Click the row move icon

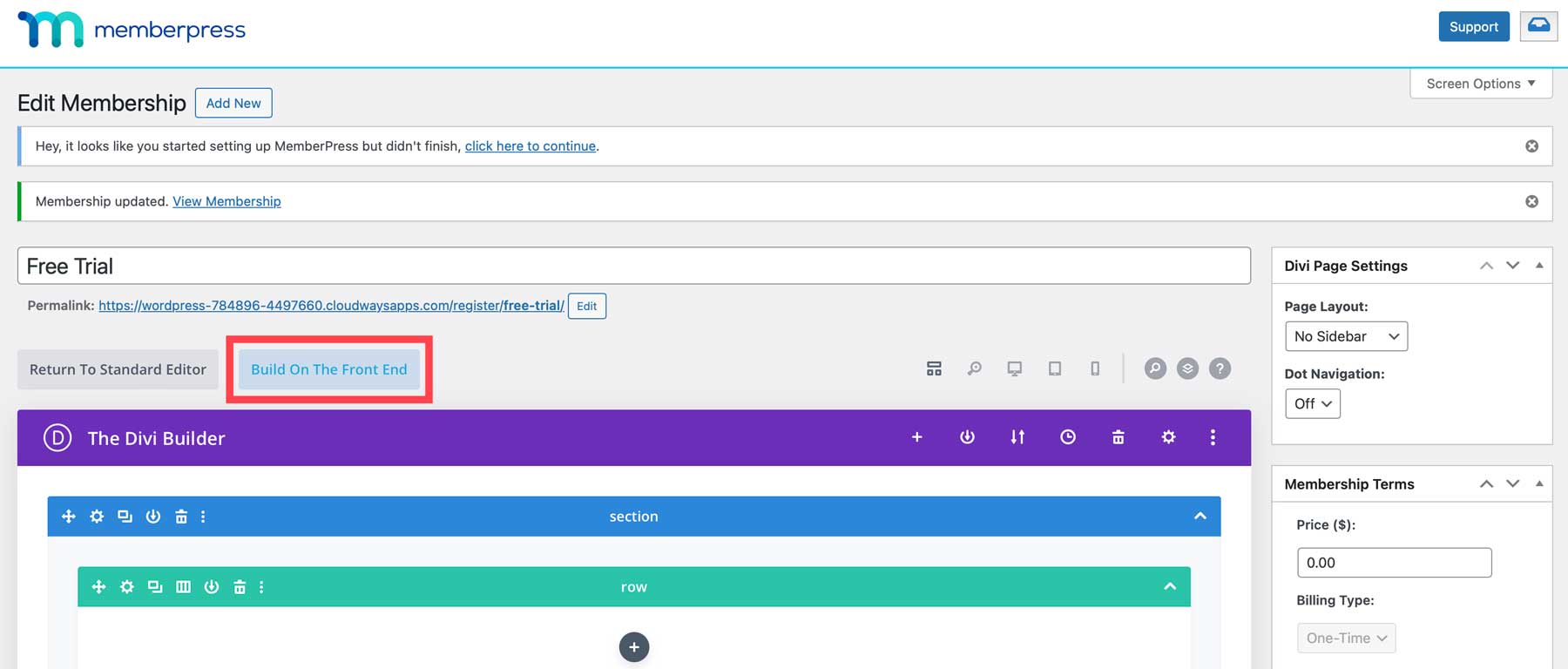[x=98, y=587]
